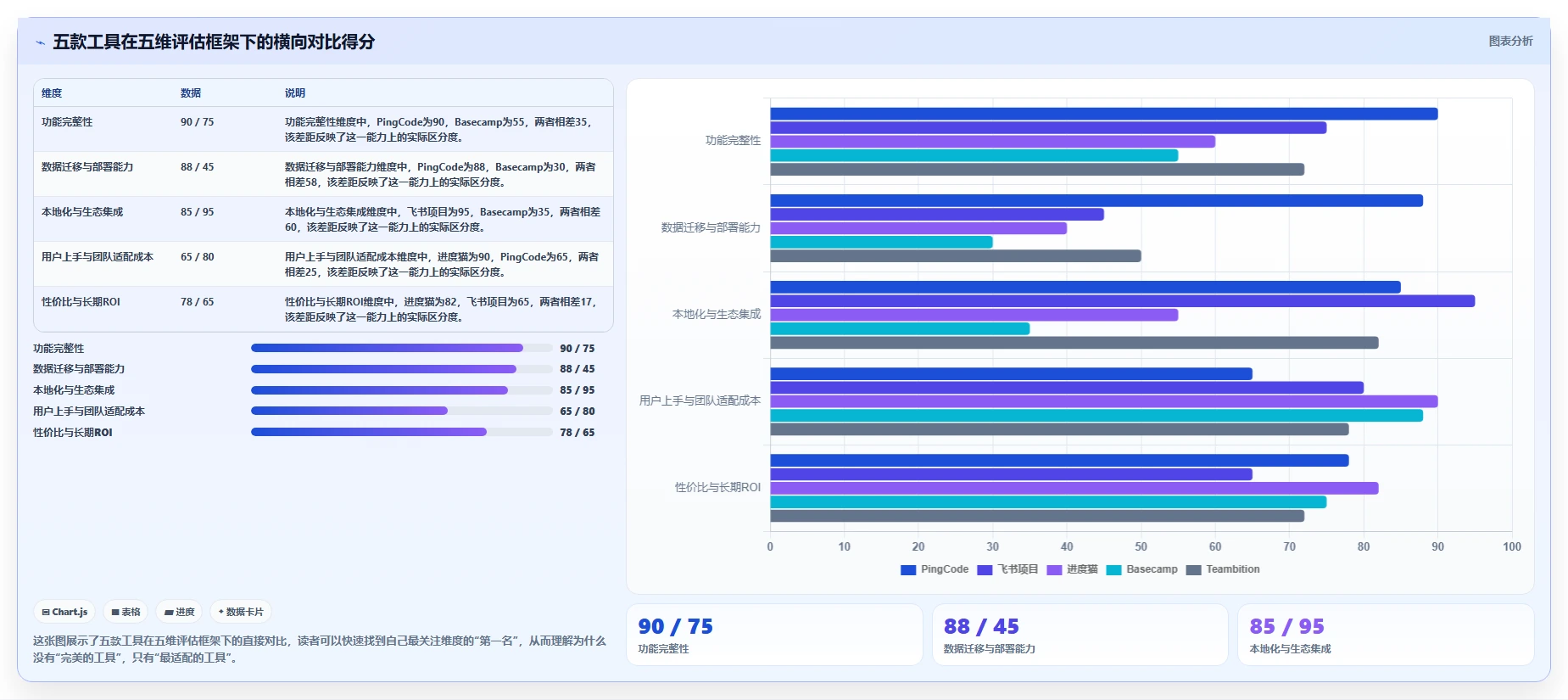This screenshot has height=700, width=1568.
Task: Select the 88 / 45 table cell
Action: coord(197,167)
